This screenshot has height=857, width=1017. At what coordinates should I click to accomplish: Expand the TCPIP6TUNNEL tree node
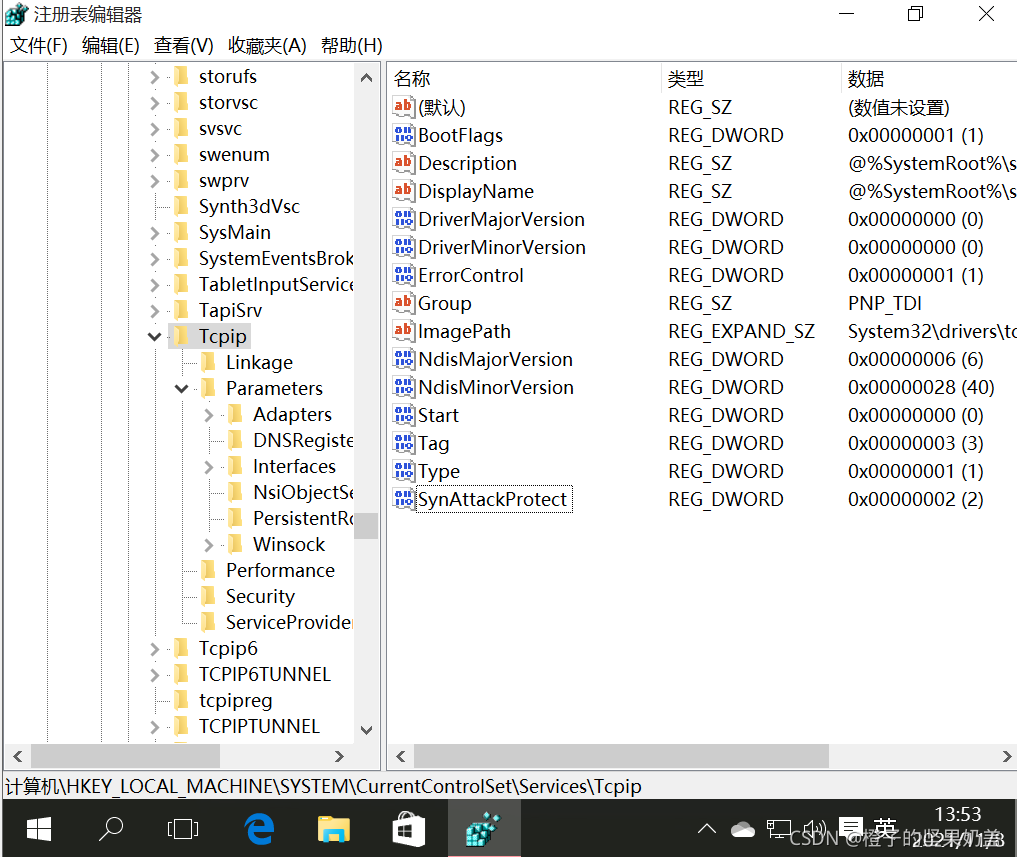[154, 675]
